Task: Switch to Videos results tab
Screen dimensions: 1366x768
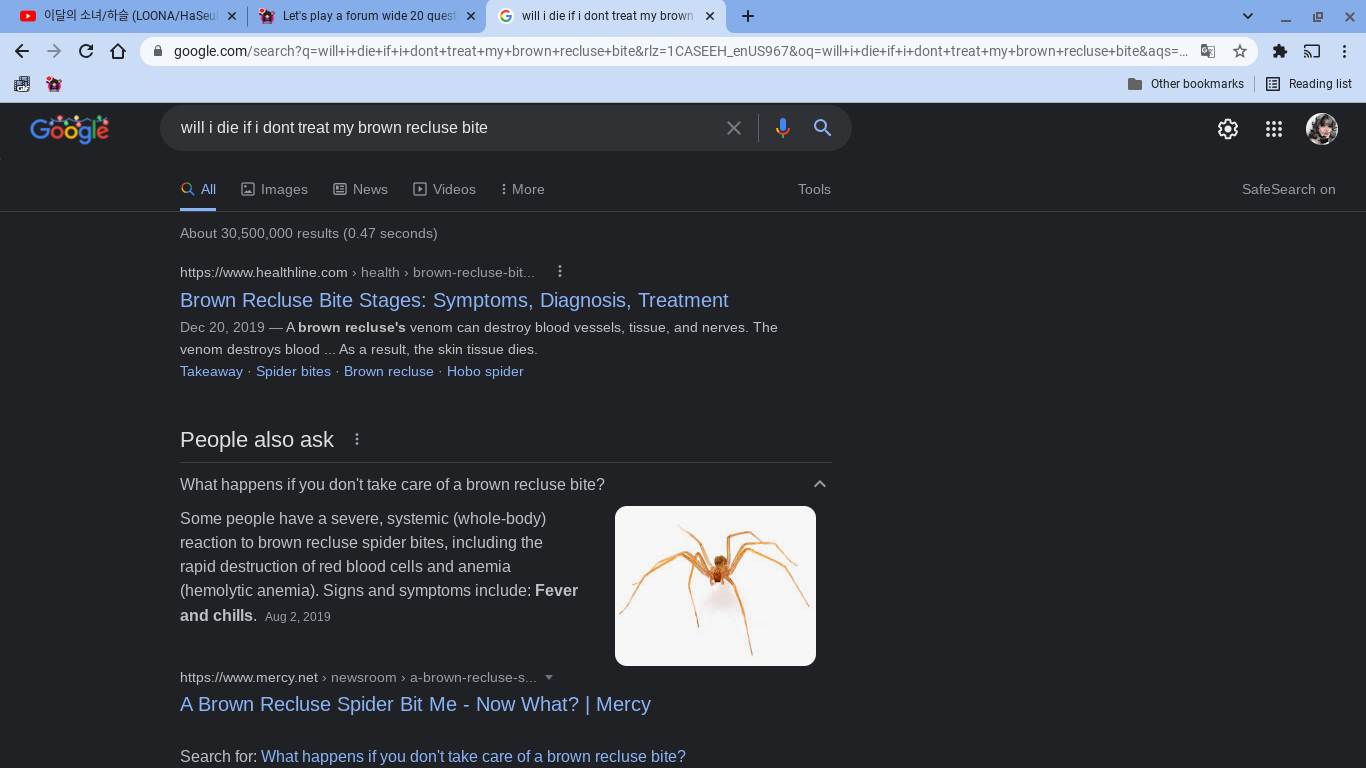Action: [444, 189]
